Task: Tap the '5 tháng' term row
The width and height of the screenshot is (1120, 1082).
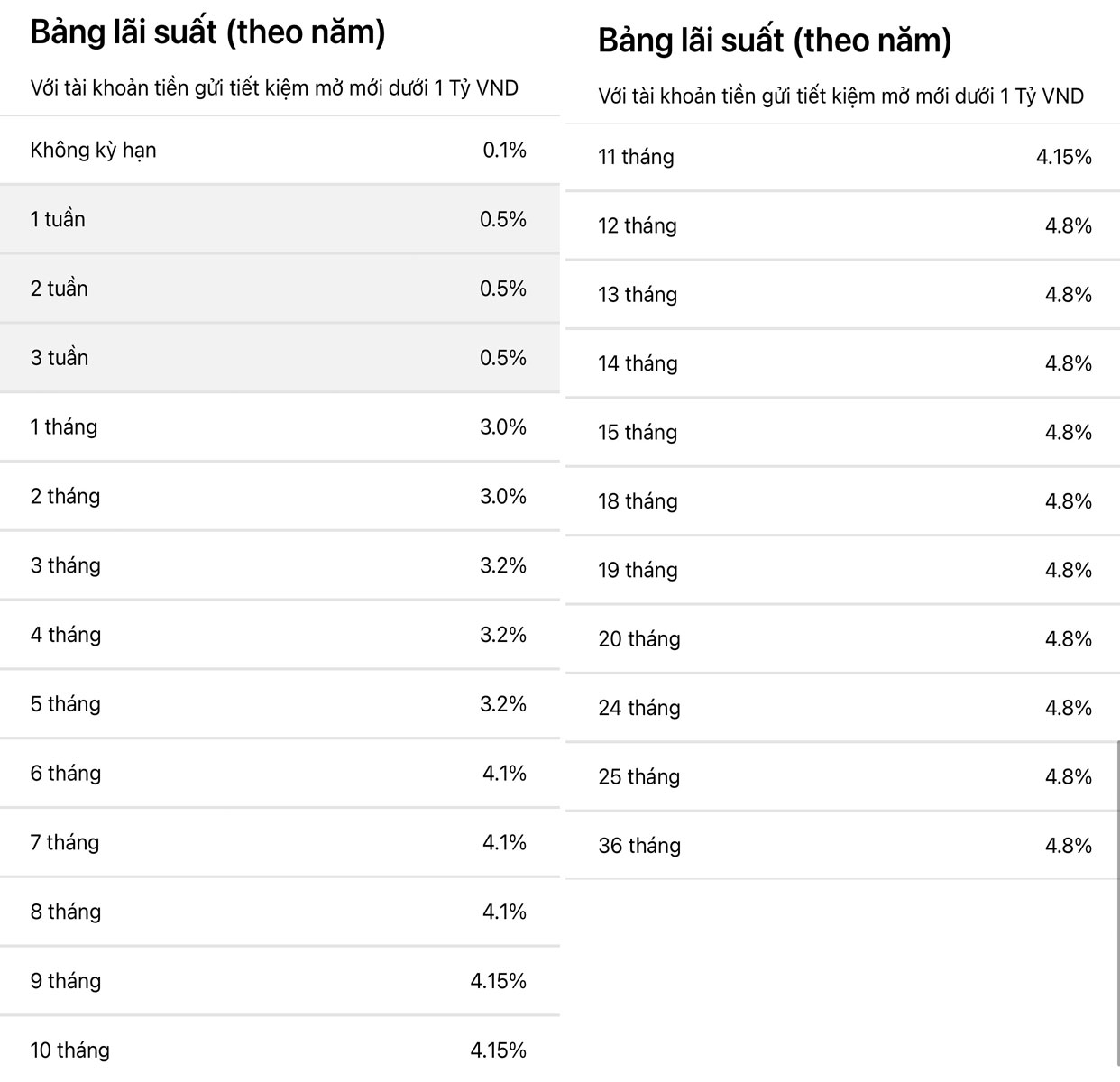Action: 280,704
